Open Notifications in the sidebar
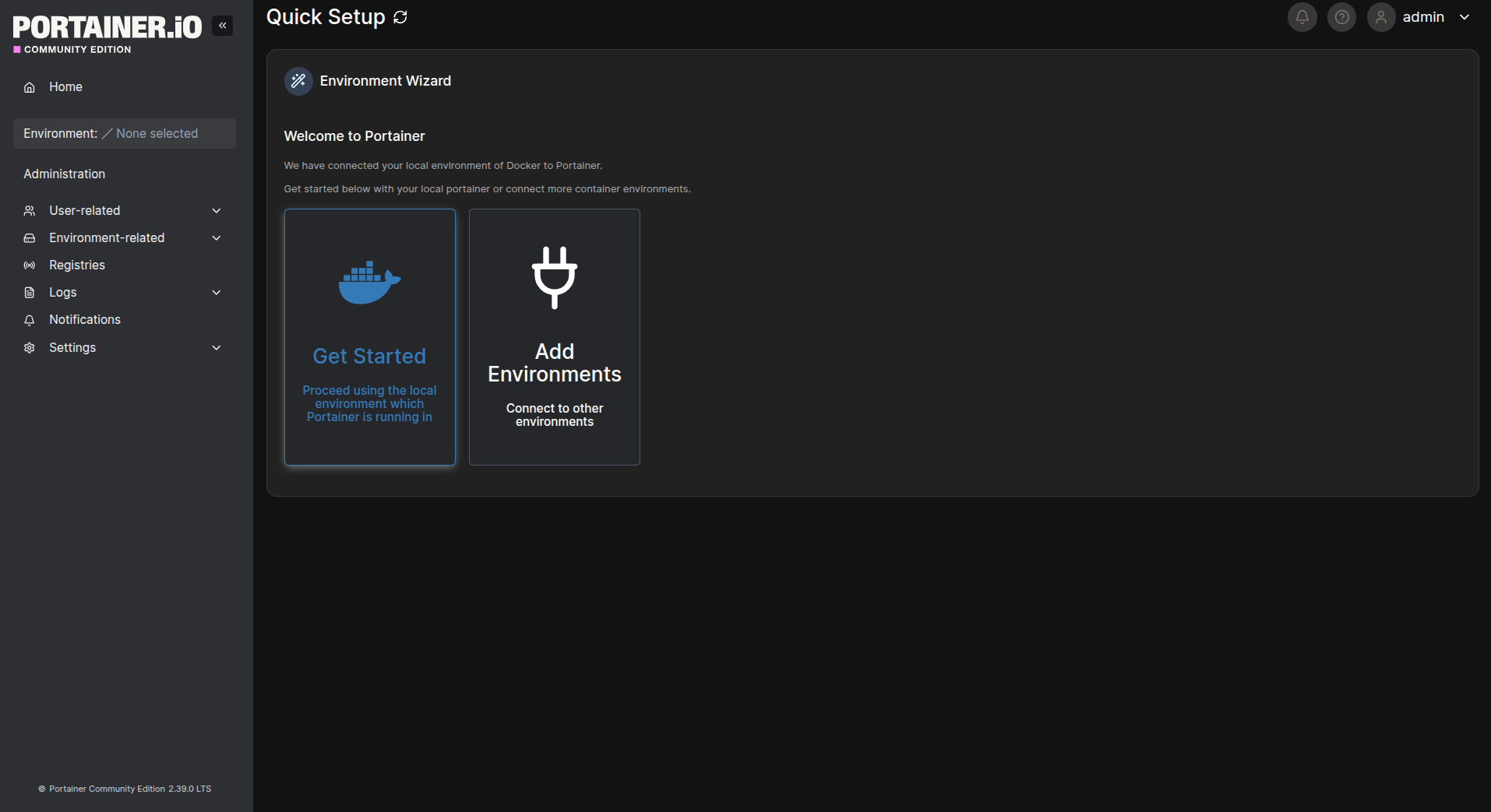1491x812 pixels. 126,320
